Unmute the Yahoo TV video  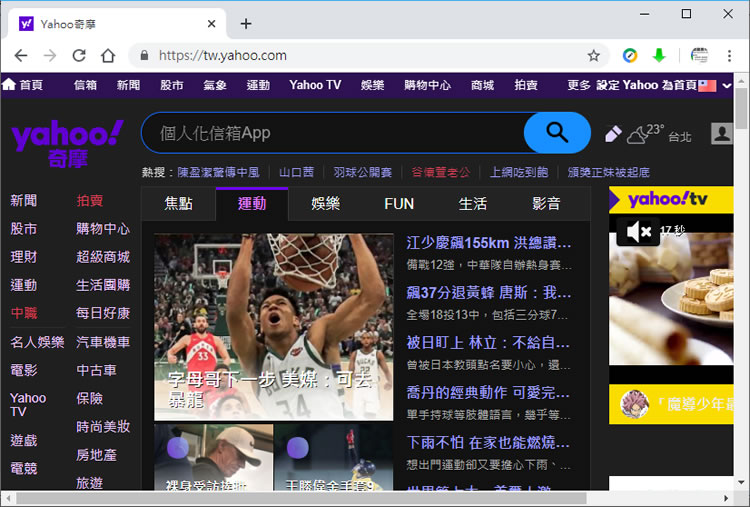(x=638, y=232)
